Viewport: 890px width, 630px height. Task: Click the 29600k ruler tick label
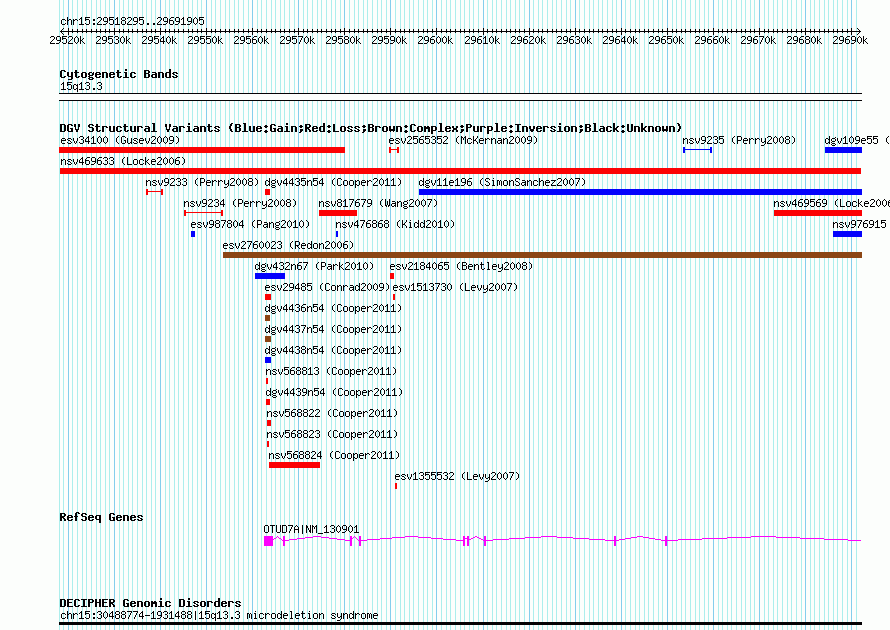coord(435,40)
